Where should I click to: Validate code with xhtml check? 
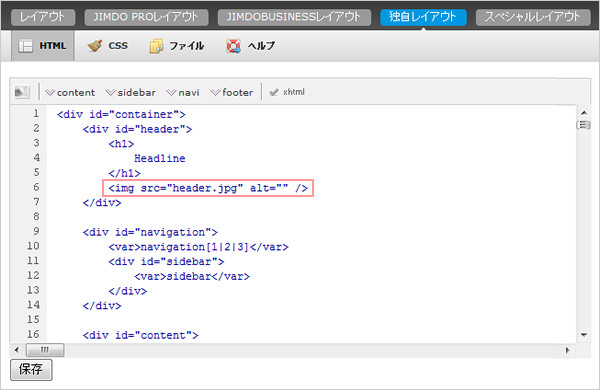(x=287, y=92)
